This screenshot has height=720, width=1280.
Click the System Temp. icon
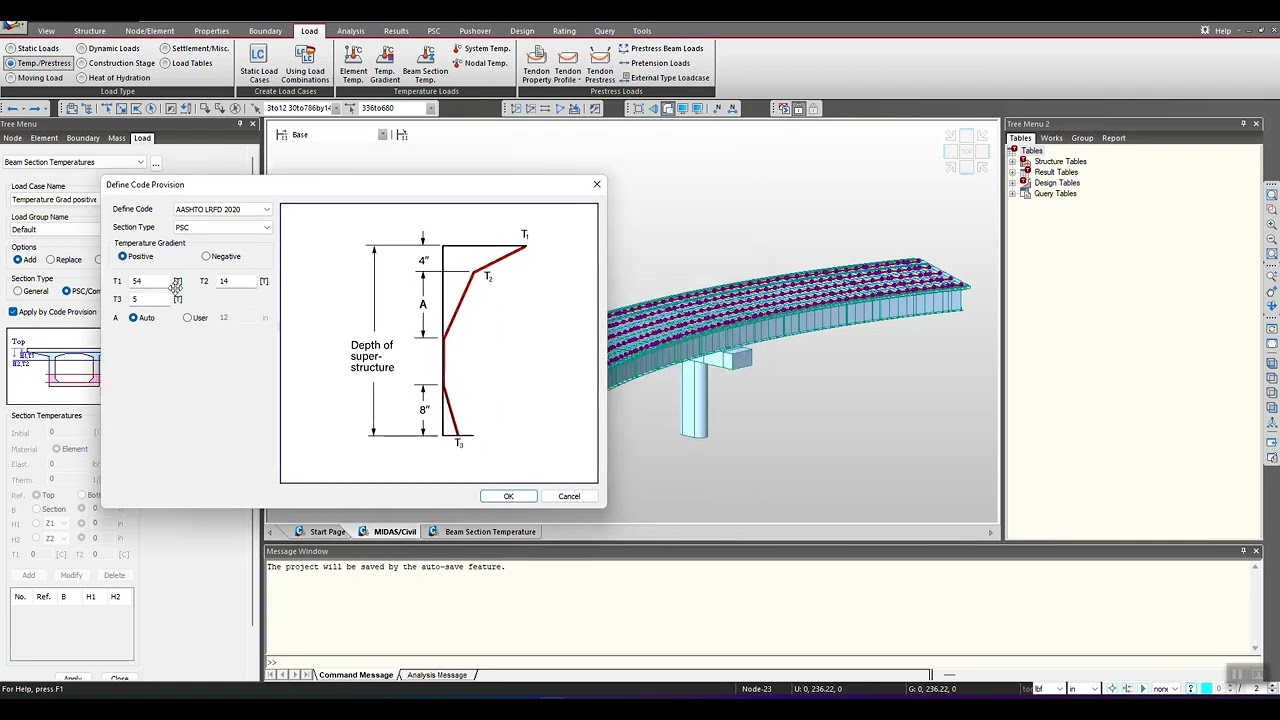coord(482,48)
